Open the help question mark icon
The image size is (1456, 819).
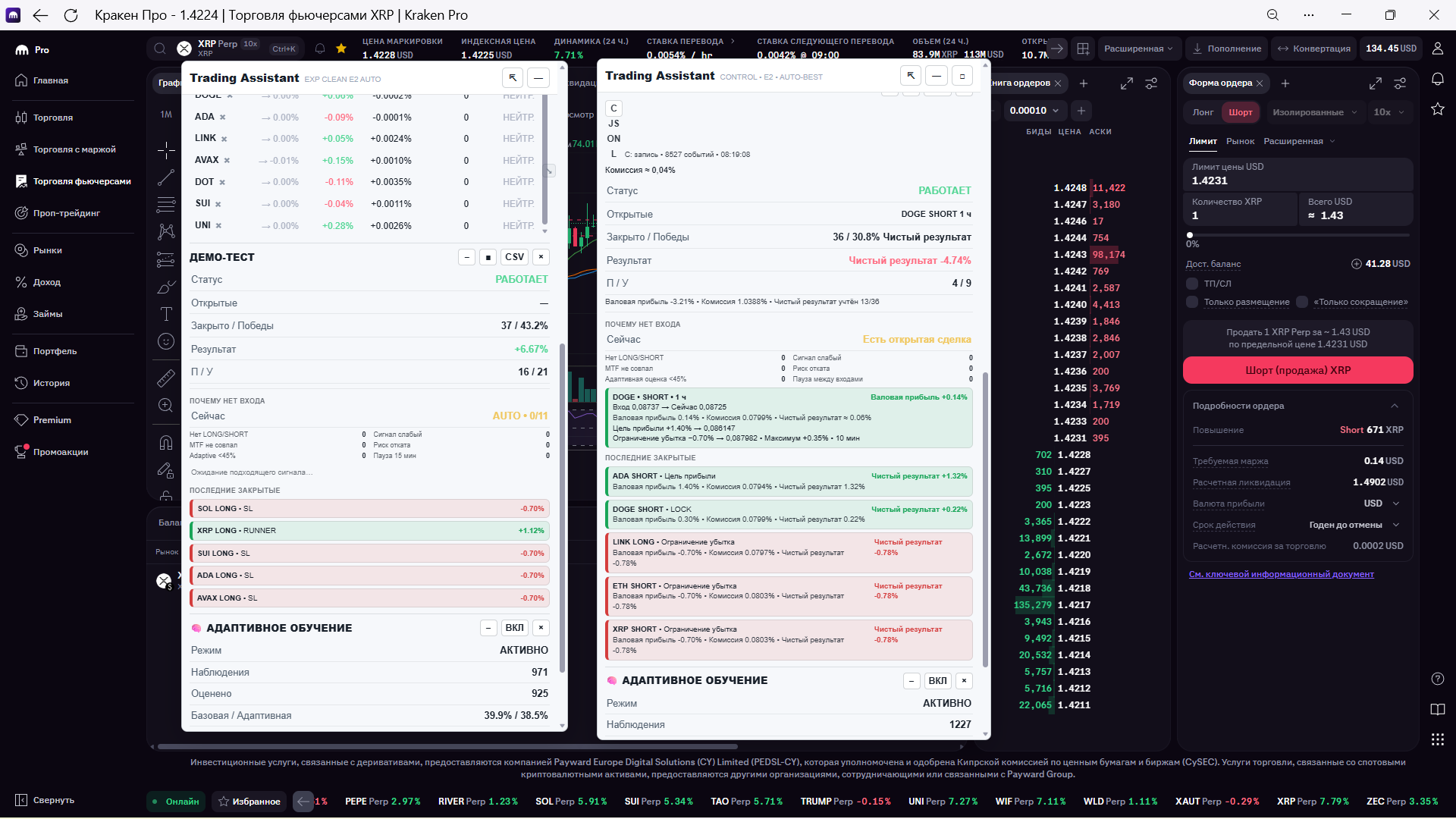pyautogui.click(x=1437, y=679)
